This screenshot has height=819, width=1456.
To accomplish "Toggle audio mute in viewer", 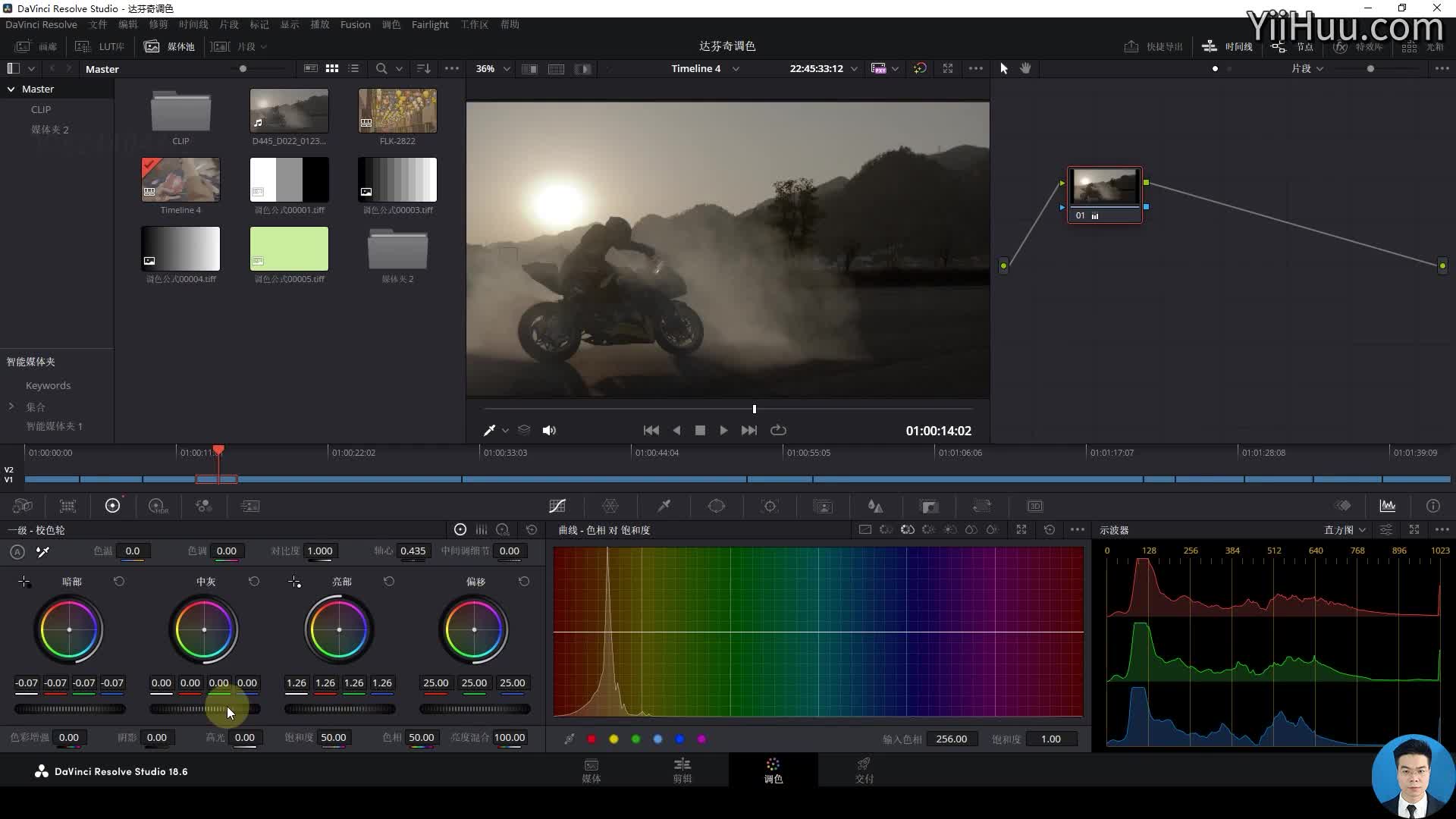I will [549, 430].
